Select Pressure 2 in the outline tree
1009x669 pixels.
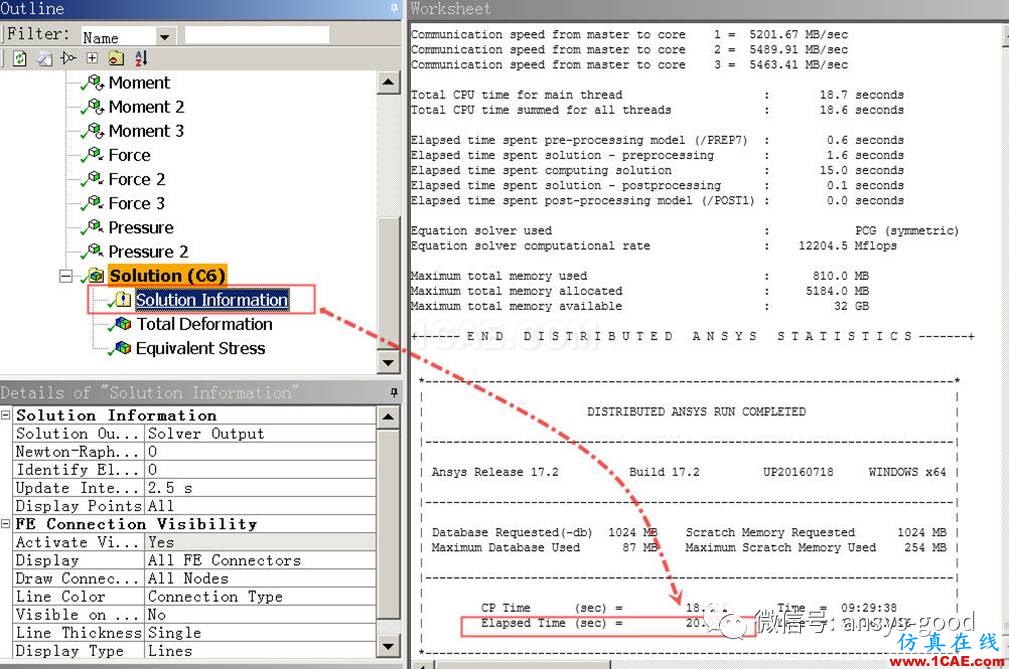pos(148,252)
